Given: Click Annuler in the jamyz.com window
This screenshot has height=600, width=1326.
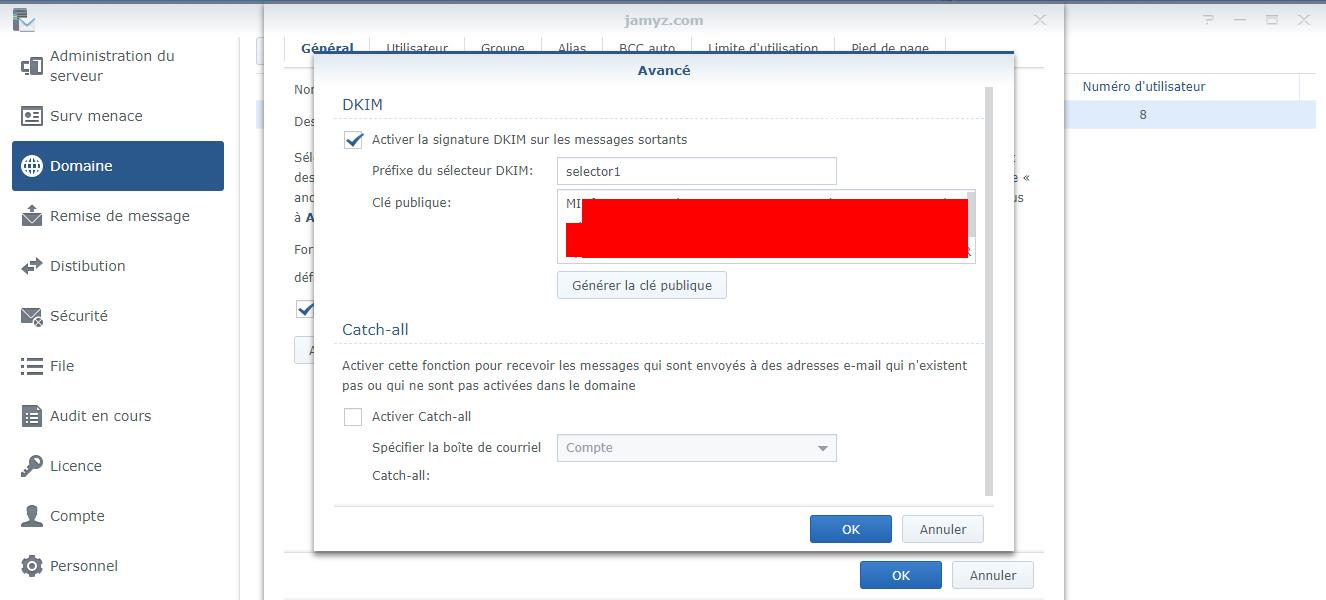Looking at the screenshot, I should click(x=993, y=575).
